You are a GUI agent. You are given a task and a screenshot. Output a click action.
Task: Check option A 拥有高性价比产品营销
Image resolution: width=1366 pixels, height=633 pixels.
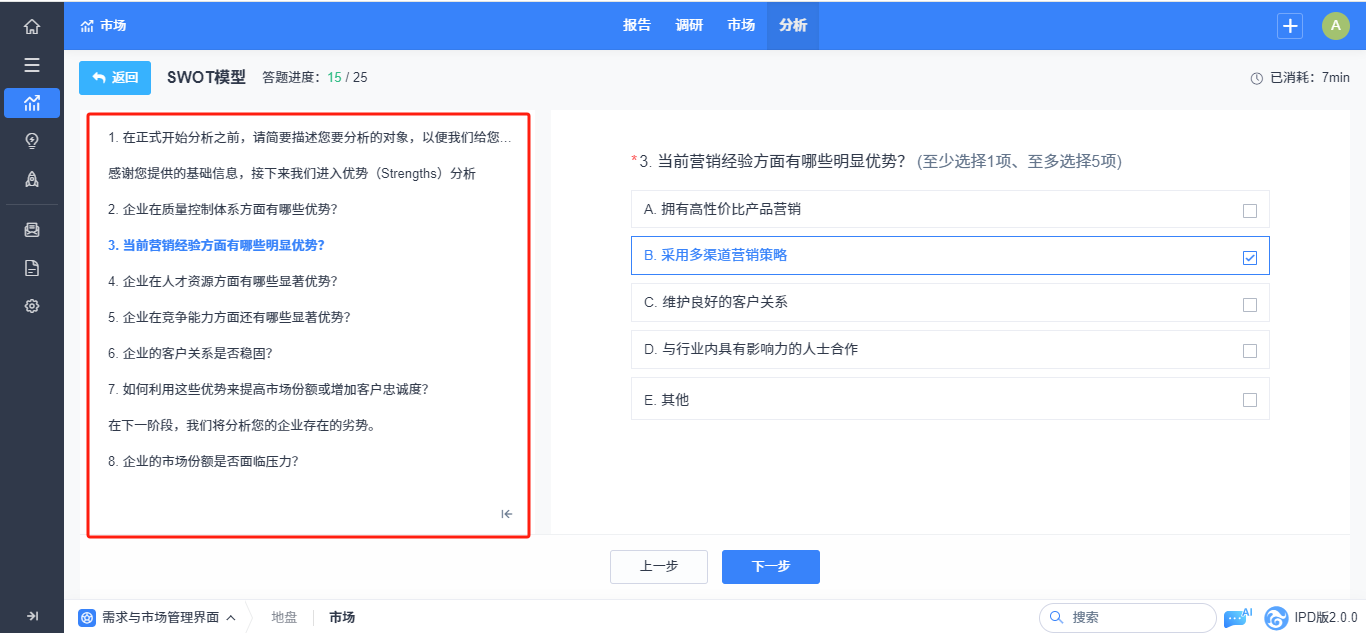pos(1250,211)
